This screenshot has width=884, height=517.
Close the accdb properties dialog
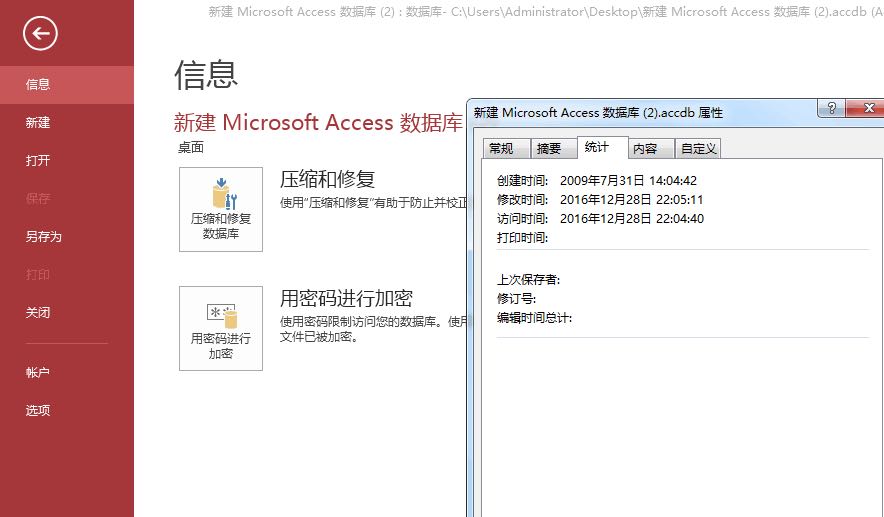click(867, 108)
